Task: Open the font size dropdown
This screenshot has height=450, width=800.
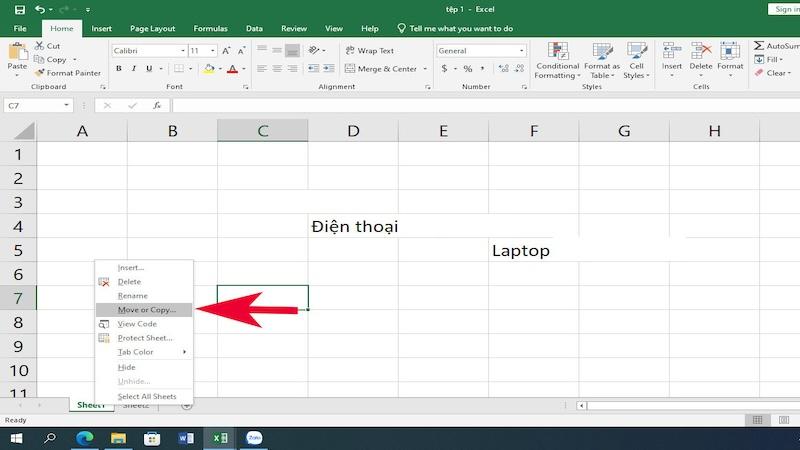Action: tap(213, 51)
